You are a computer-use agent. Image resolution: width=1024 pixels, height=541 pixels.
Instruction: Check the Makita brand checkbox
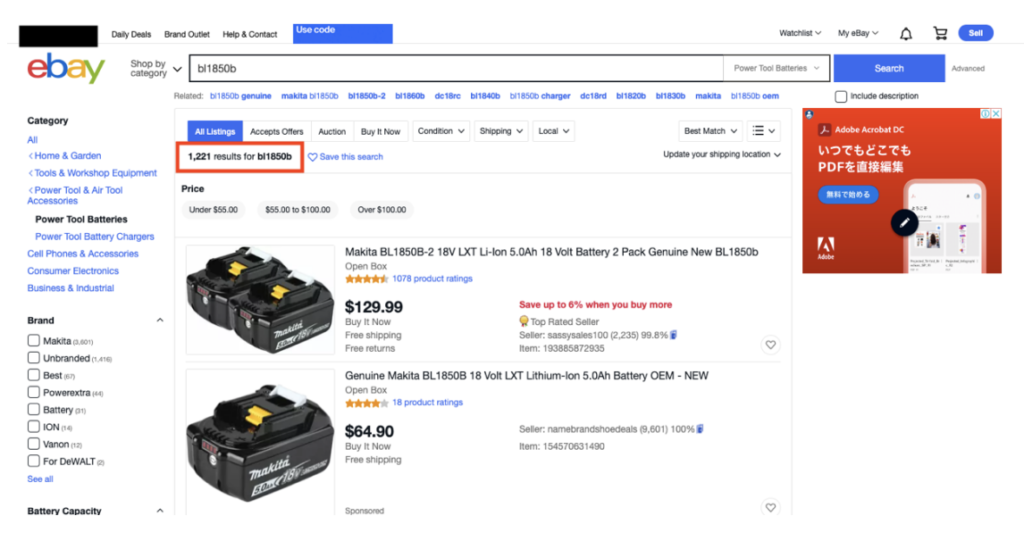tap(34, 341)
